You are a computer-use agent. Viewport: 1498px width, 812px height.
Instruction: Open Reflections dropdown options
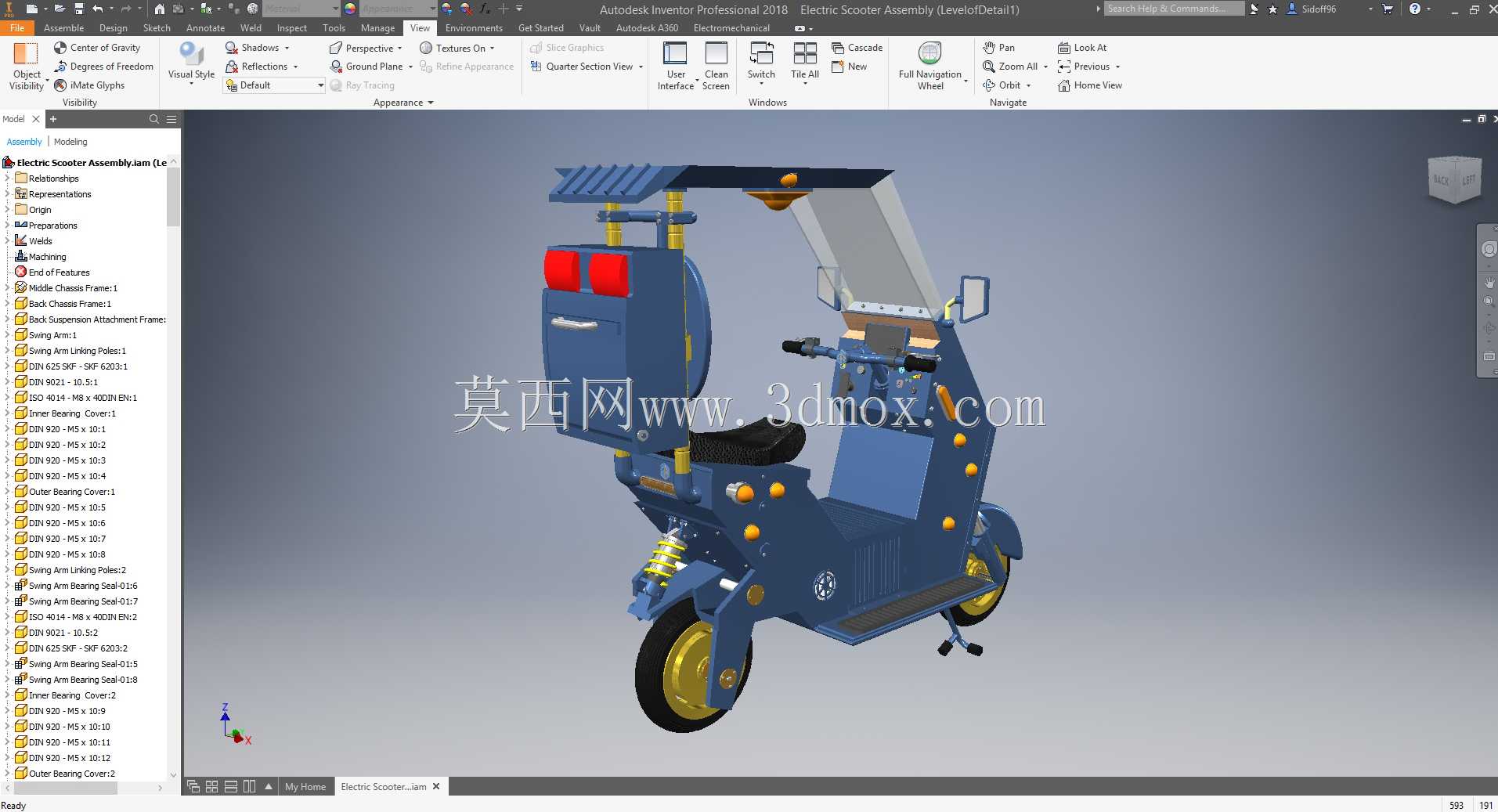coord(262,67)
